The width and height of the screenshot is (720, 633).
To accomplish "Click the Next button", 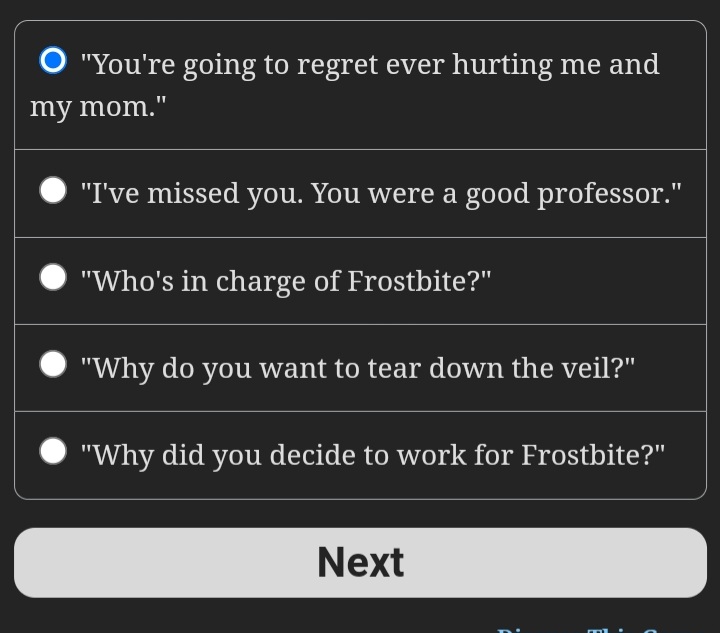I will pos(360,563).
